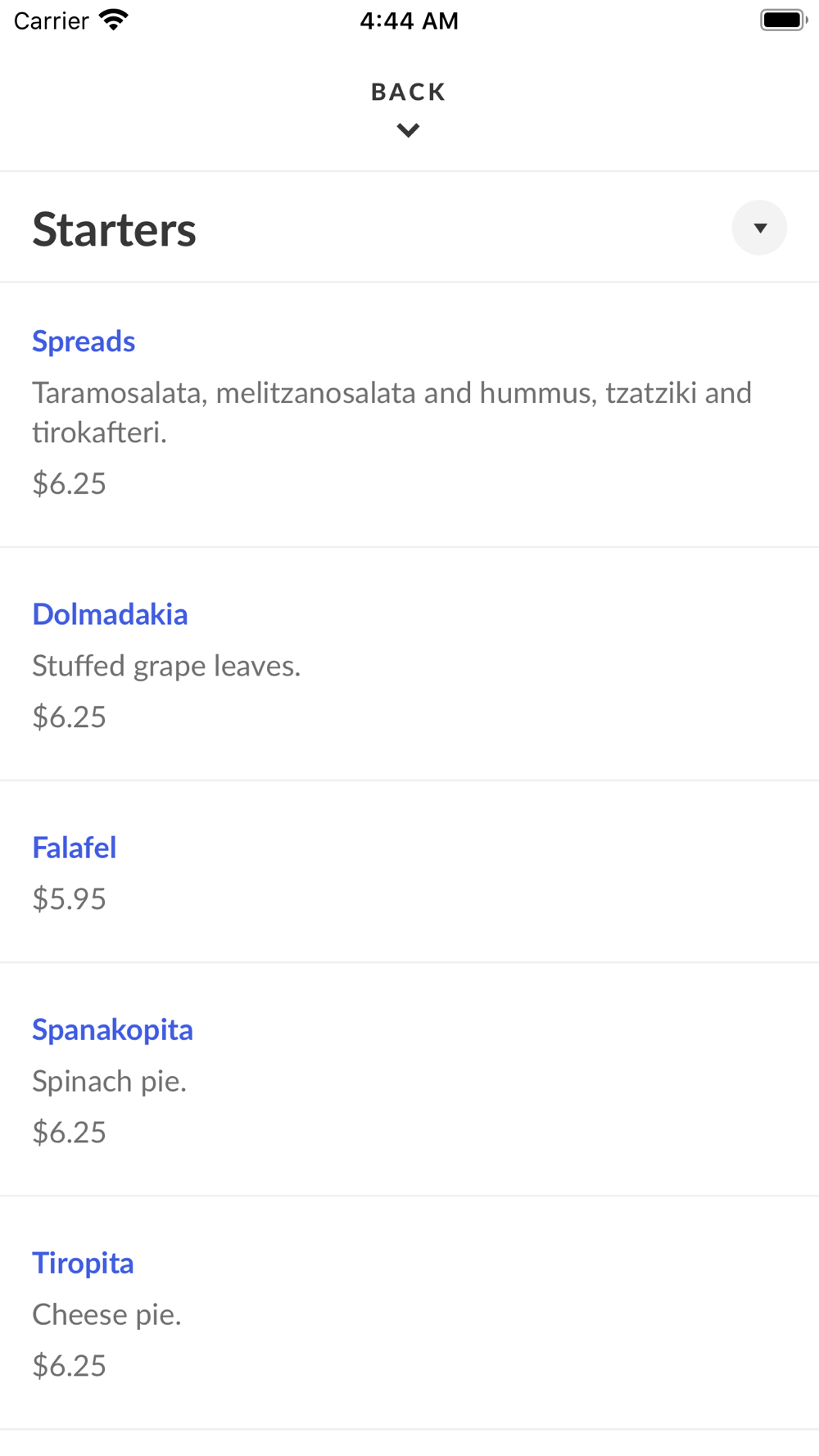The width and height of the screenshot is (819, 1456).
Task: Open the Falafel menu item
Action: coord(75,848)
